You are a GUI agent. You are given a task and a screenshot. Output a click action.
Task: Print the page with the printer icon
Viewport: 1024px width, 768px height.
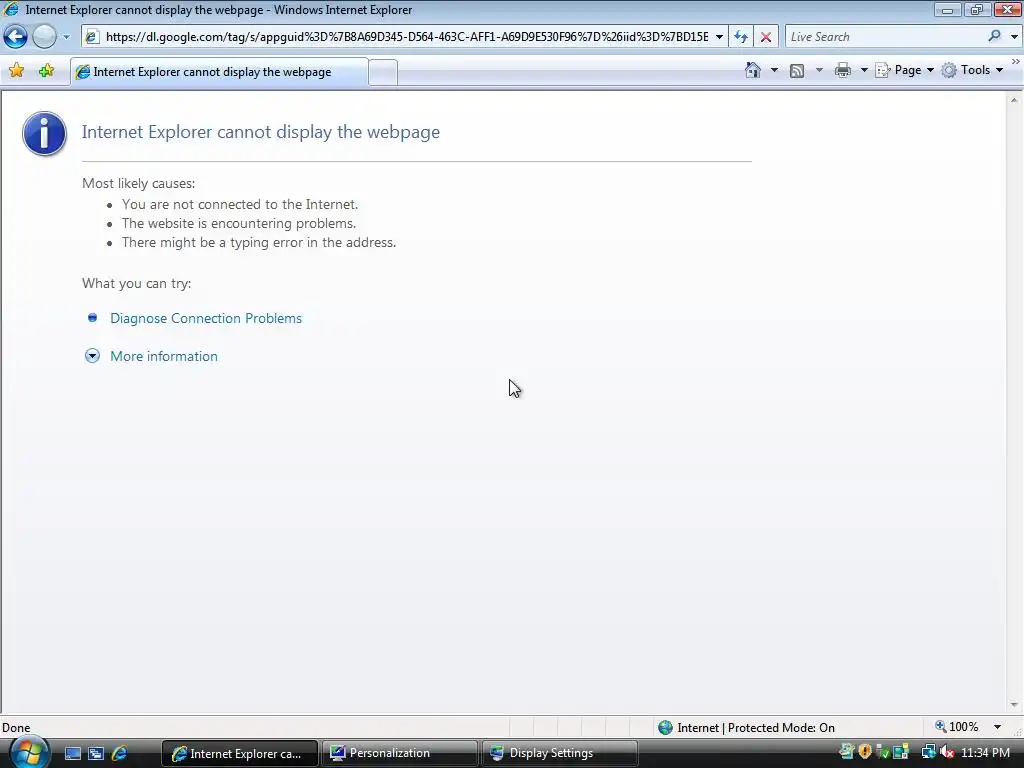click(842, 70)
